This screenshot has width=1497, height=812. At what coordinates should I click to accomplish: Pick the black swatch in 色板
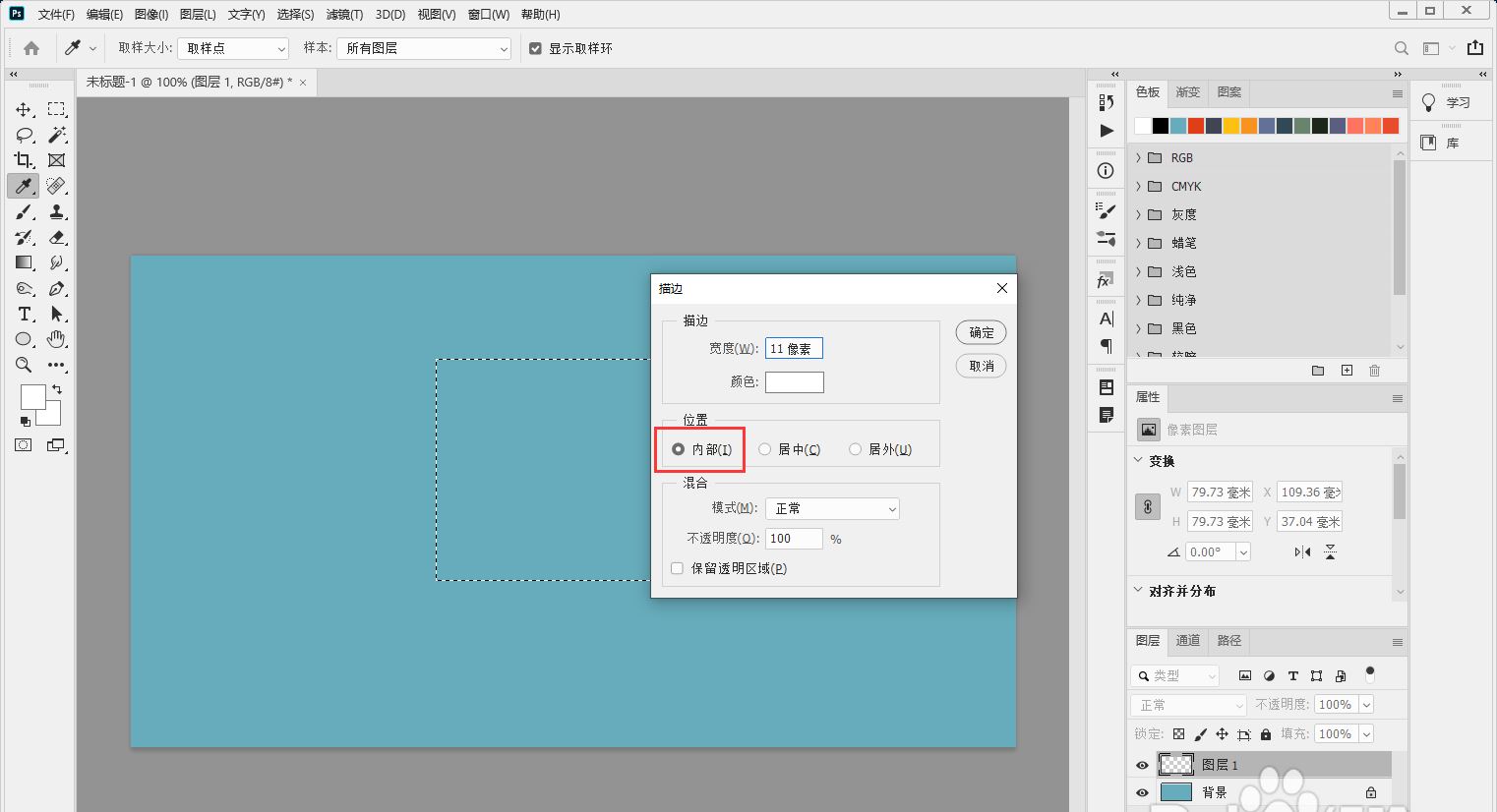[x=1161, y=125]
